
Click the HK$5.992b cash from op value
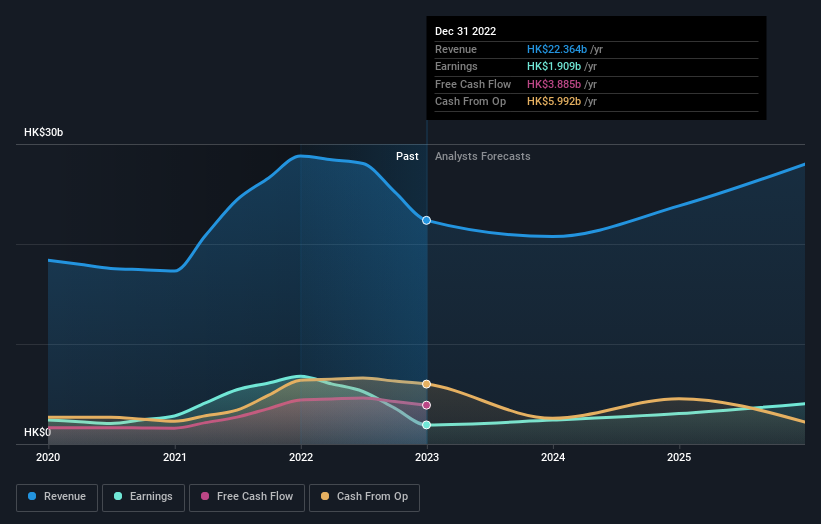553,102
